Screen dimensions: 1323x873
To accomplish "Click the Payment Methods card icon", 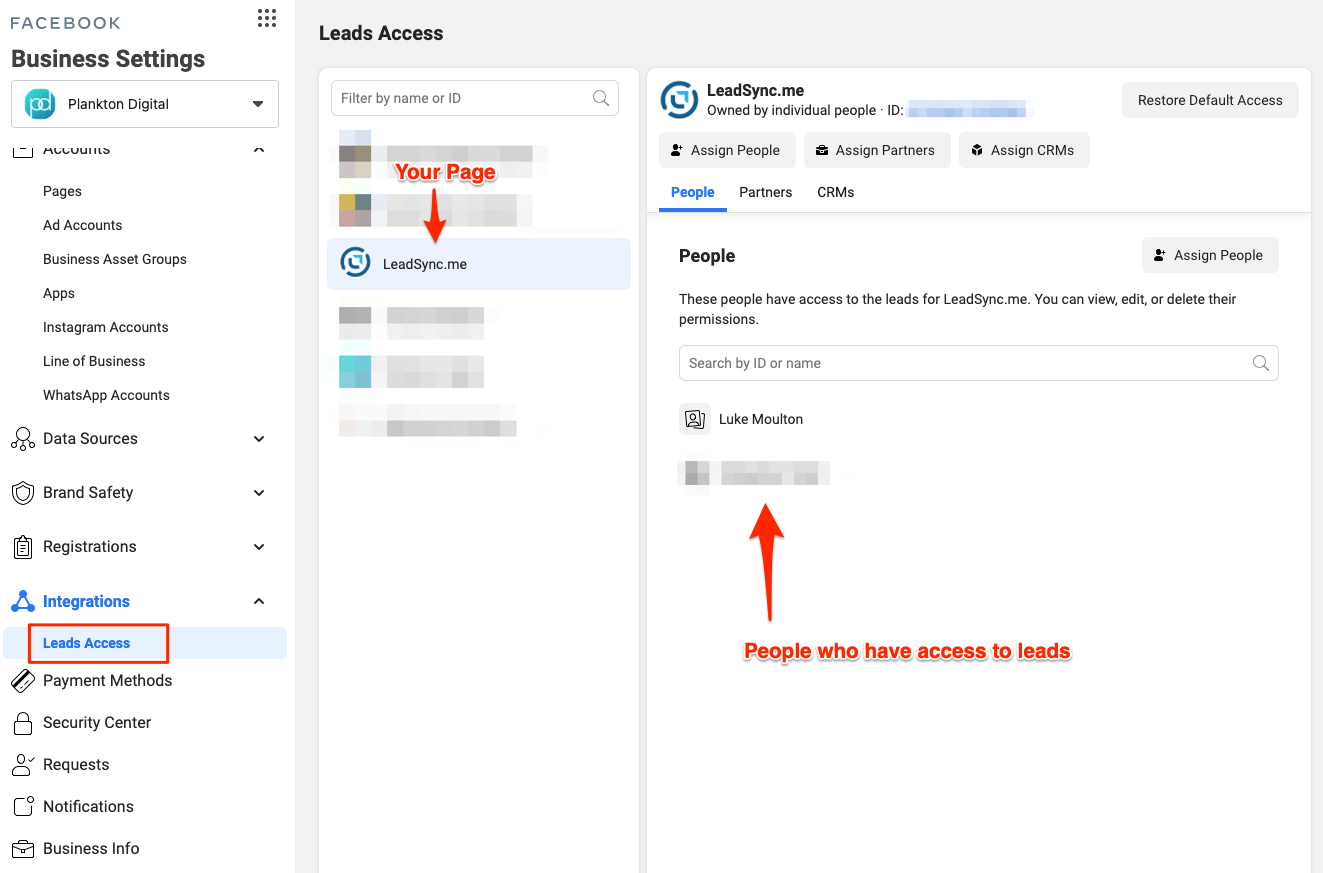I will pyautogui.click(x=22, y=681).
